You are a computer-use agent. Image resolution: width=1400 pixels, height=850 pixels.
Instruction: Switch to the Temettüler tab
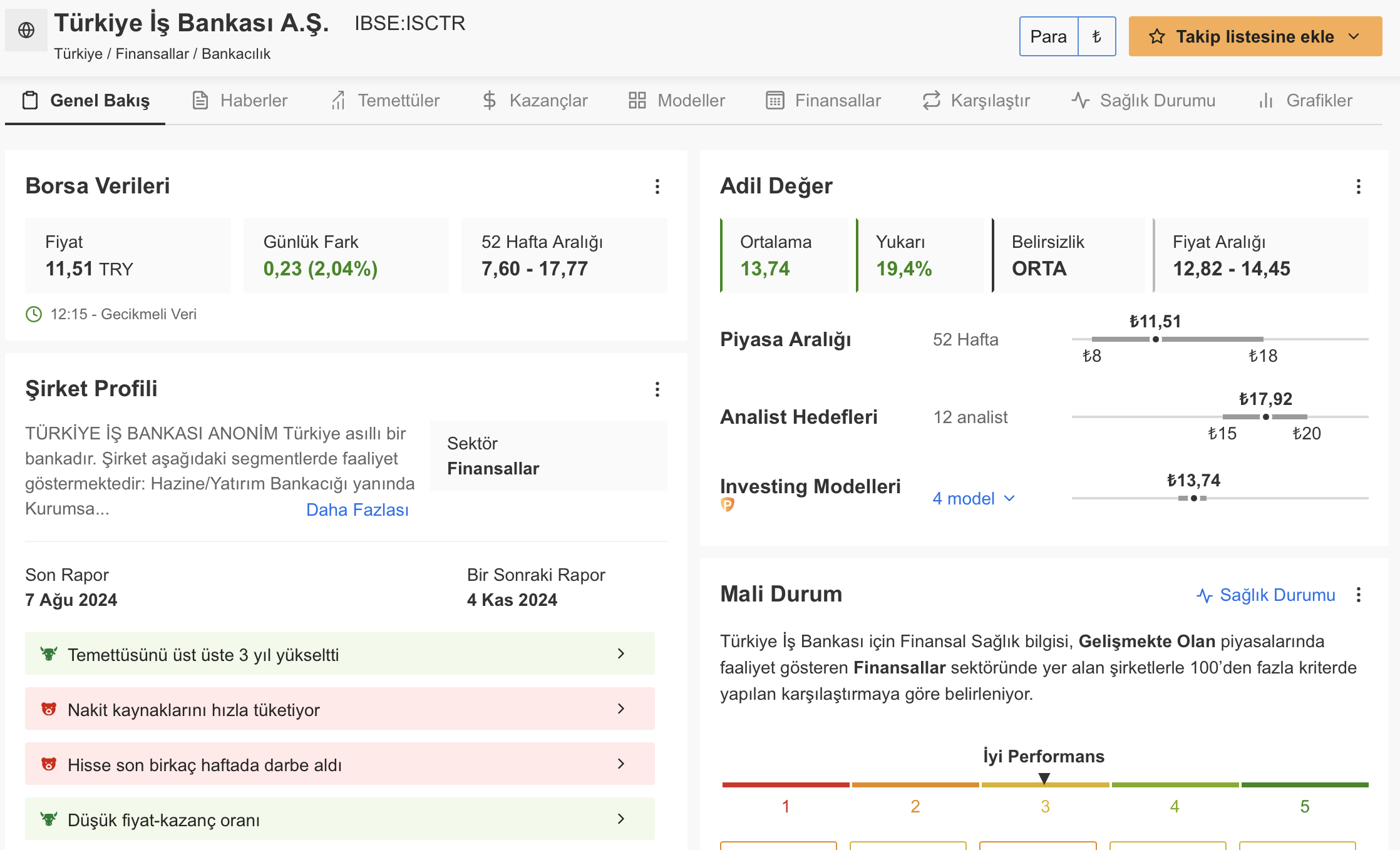click(385, 100)
